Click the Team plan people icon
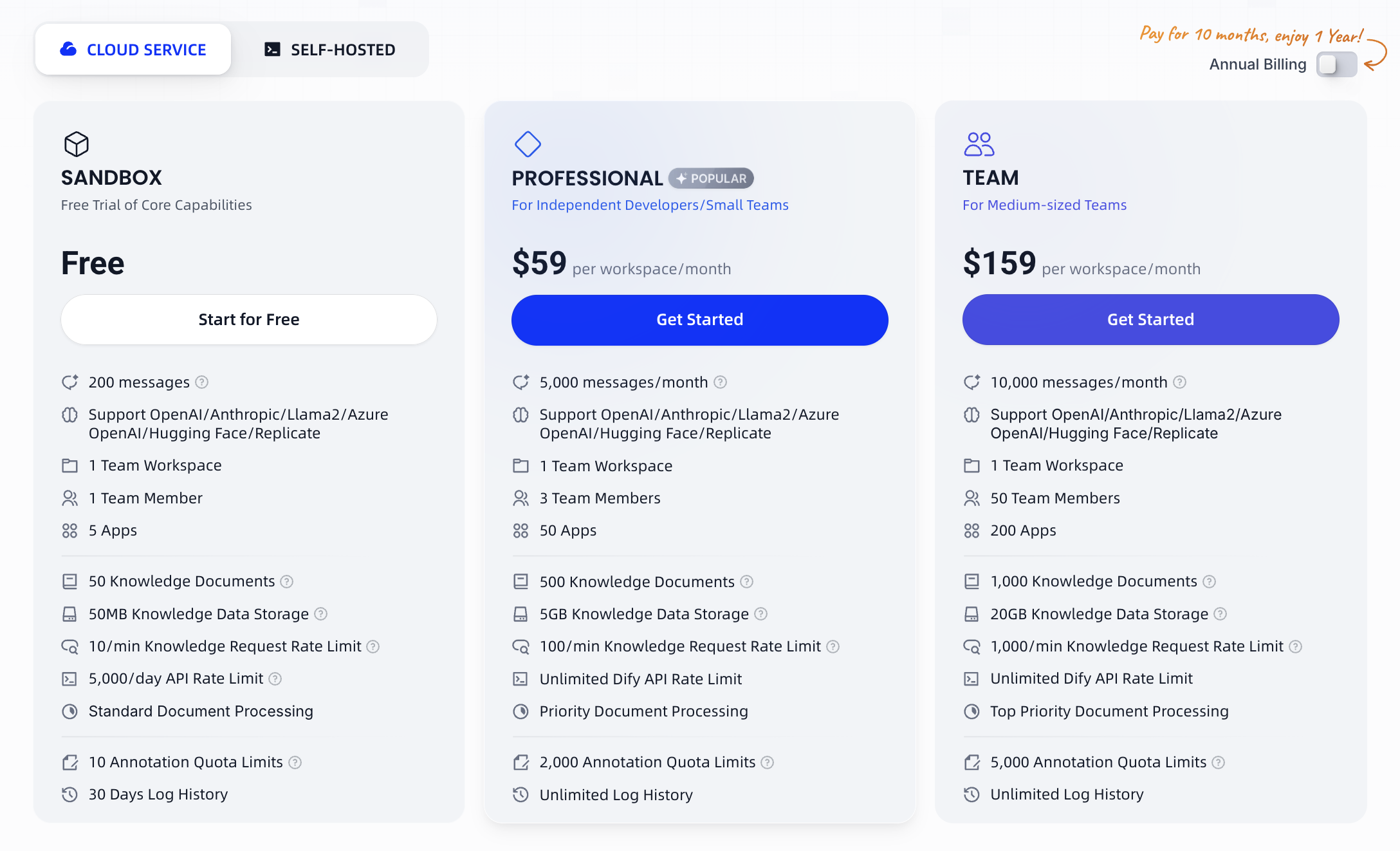Image resolution: width=1400 pixels, height=851 pixels. 979,144
